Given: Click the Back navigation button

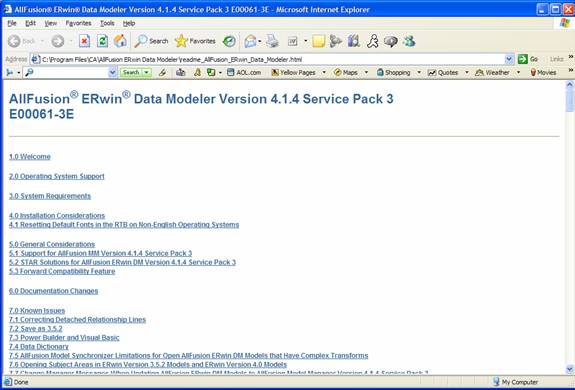Looking at the screenshot, I should (21, 41).
